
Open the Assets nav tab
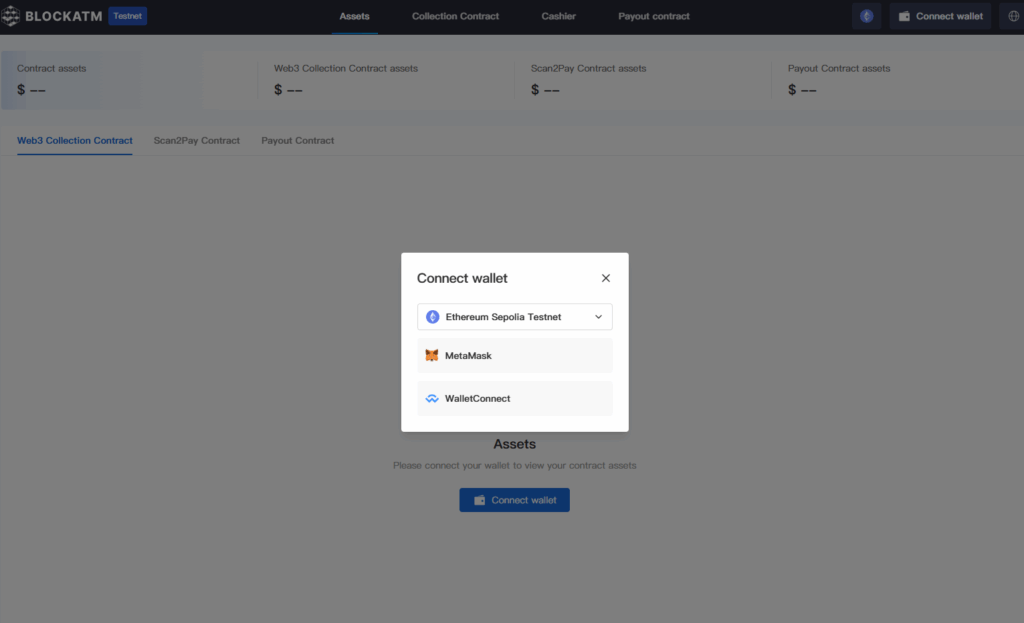point(354,16)
